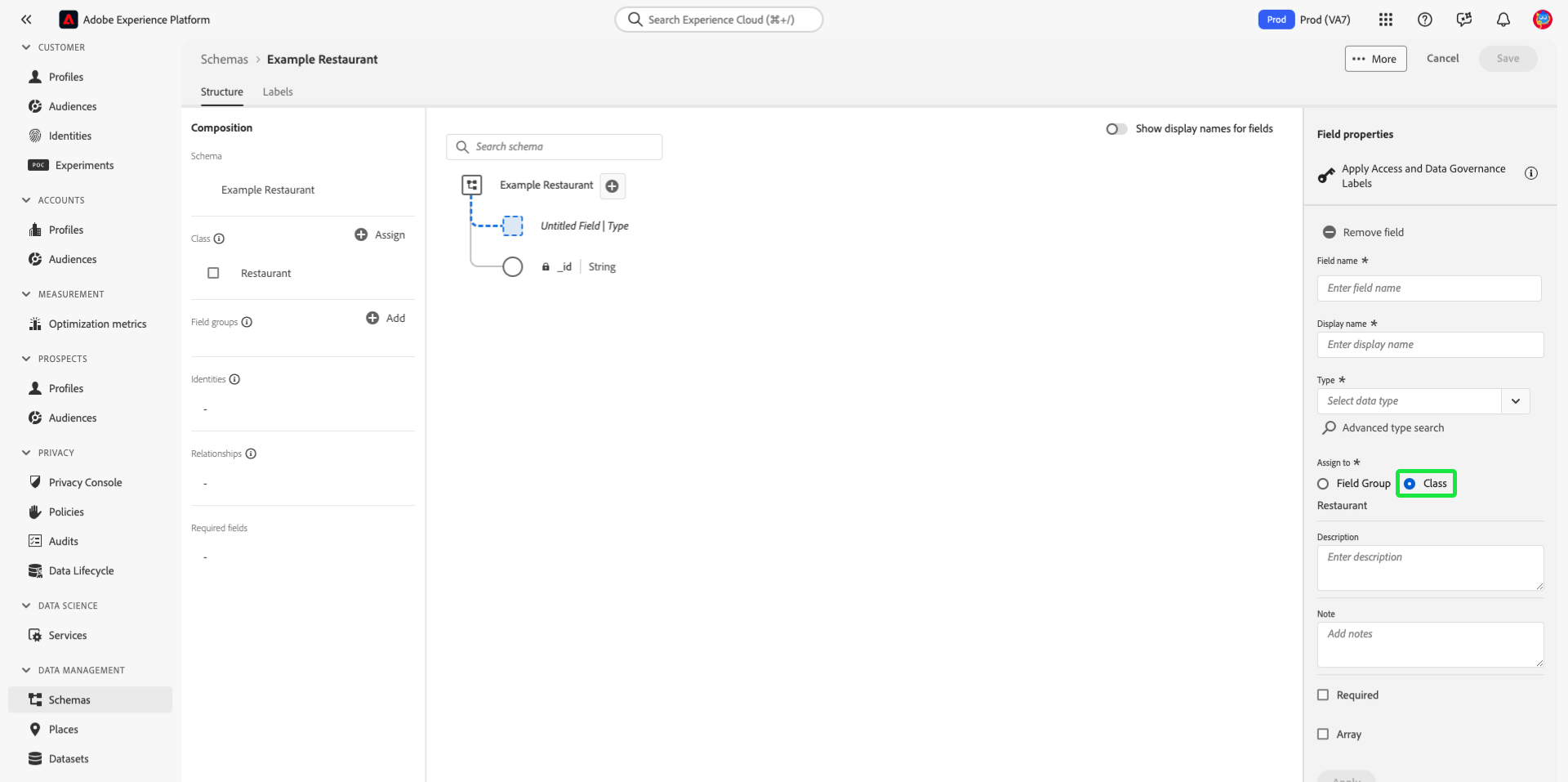This screenshot has height=782, width=1568.
Task: Select the Example Restaurant schema root icon
Action: click(472, 185)
